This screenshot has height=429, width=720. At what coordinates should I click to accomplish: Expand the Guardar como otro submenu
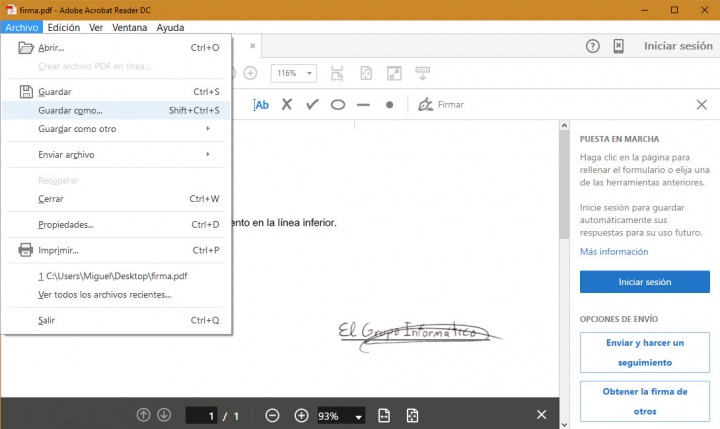(x=116, y=129)
